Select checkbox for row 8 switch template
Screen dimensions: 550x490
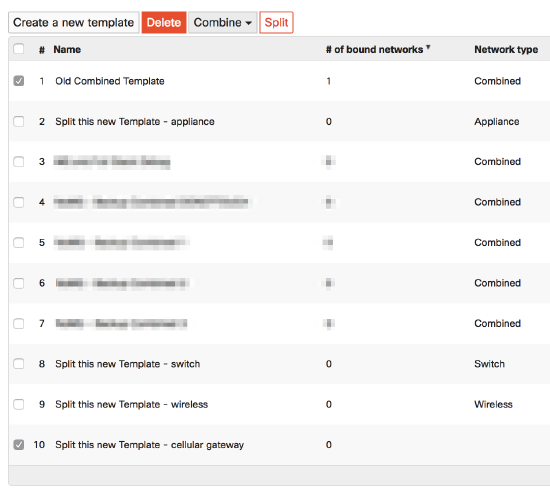pyautogui.click(x=19, y=364)
